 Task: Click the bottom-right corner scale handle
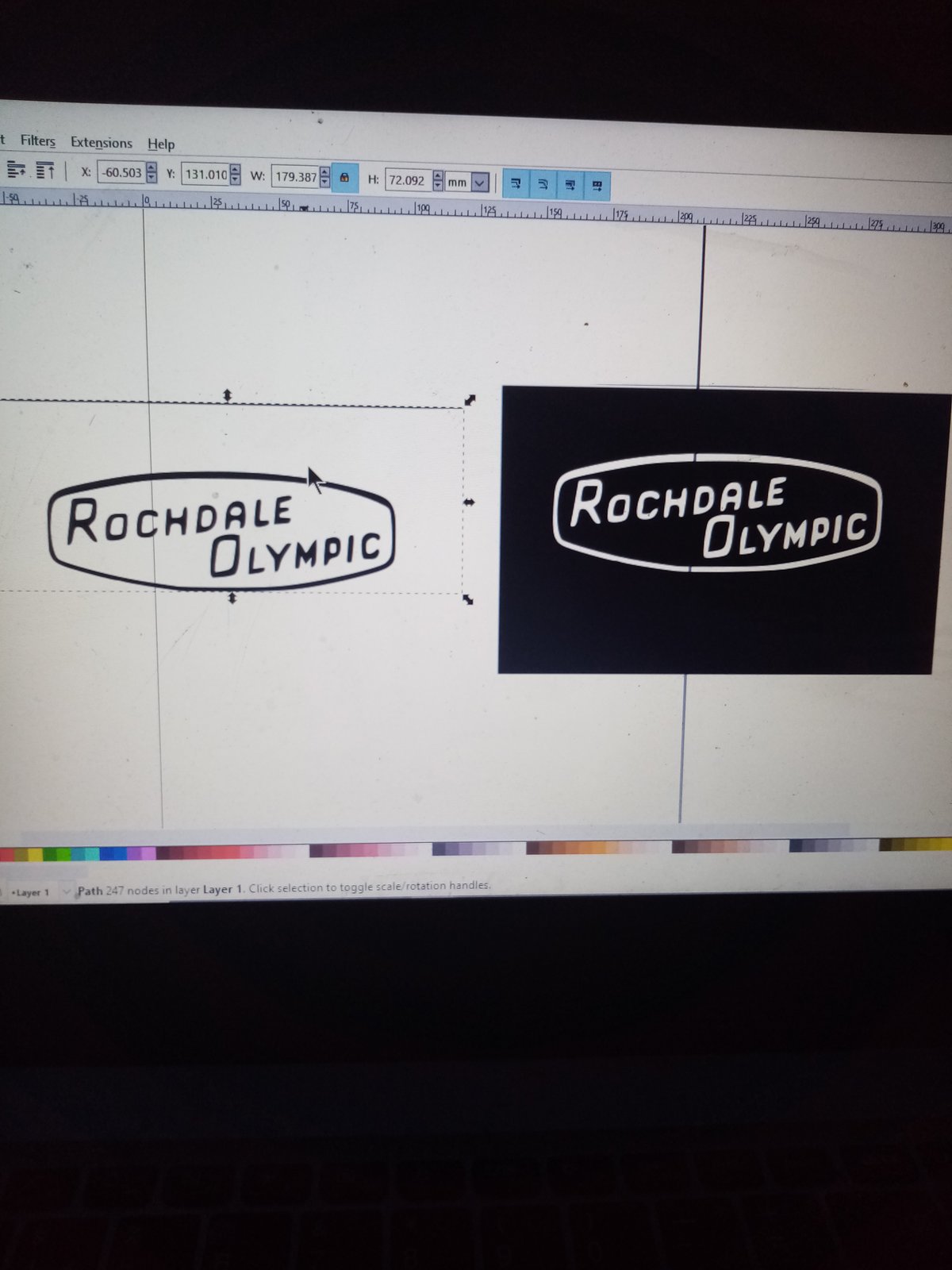tap(468, 599)
